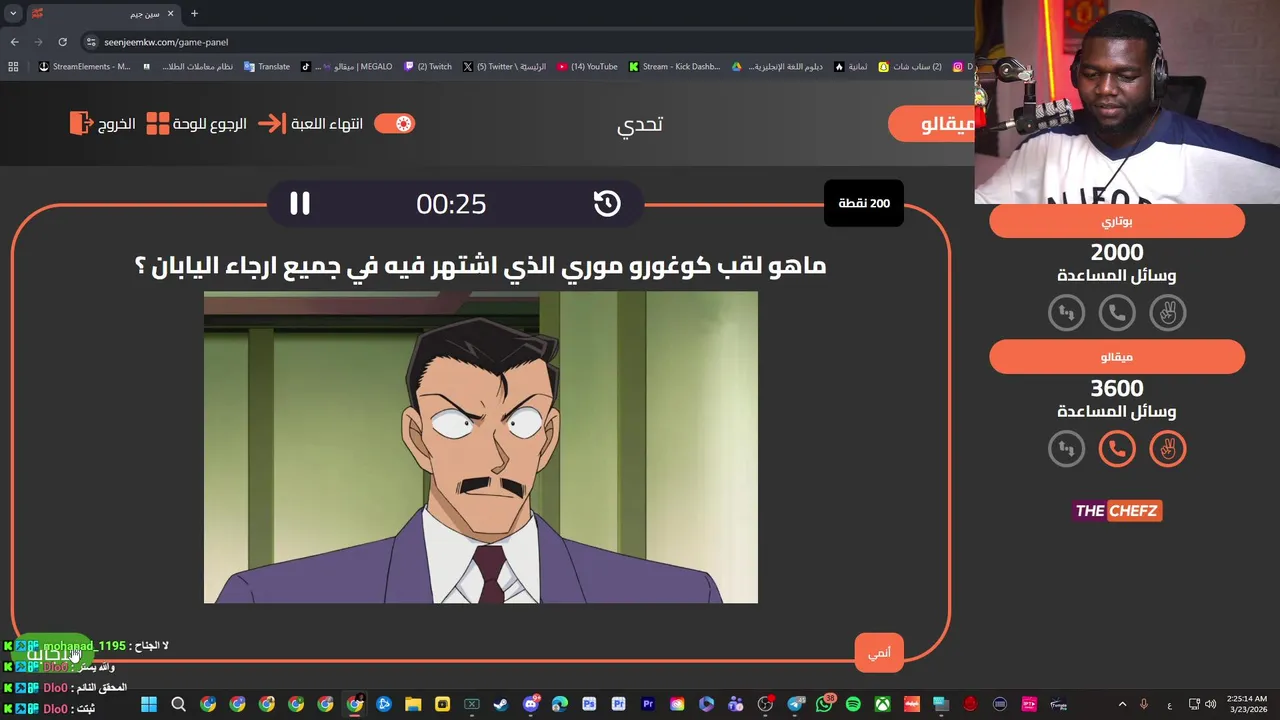Click انتهاء اللعبة to end the game
The width and height of the screenshot is (1280, 720).
click(x=327, y=124)
